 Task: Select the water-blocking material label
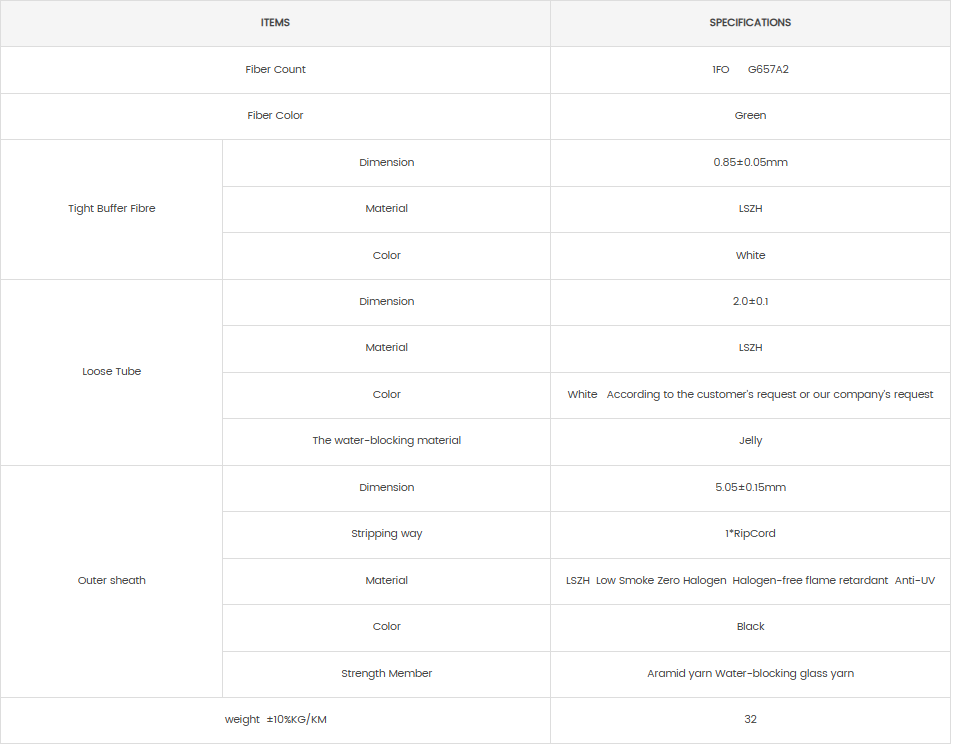(386, 440)
